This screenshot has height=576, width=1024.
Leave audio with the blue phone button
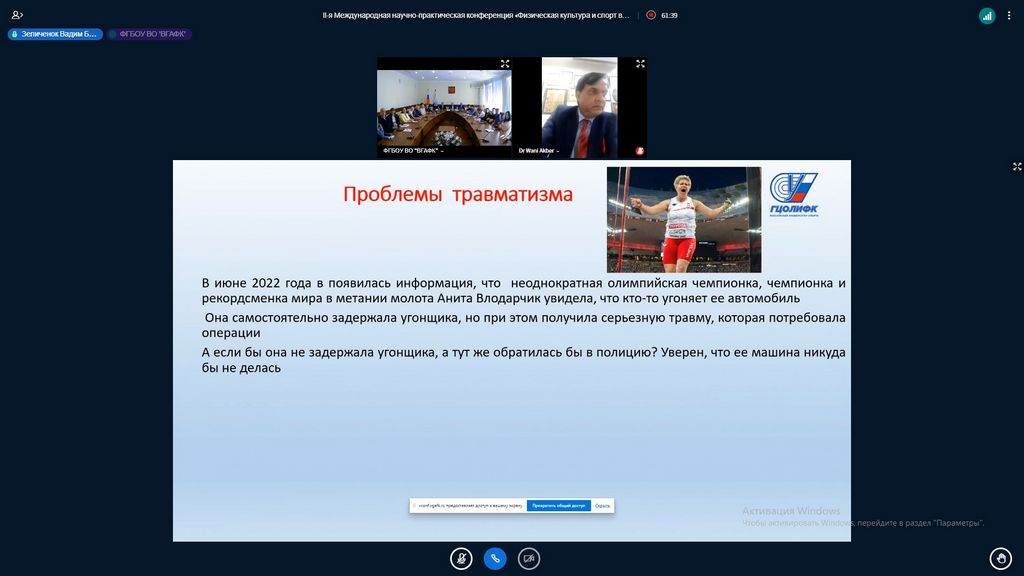(495, 558)
